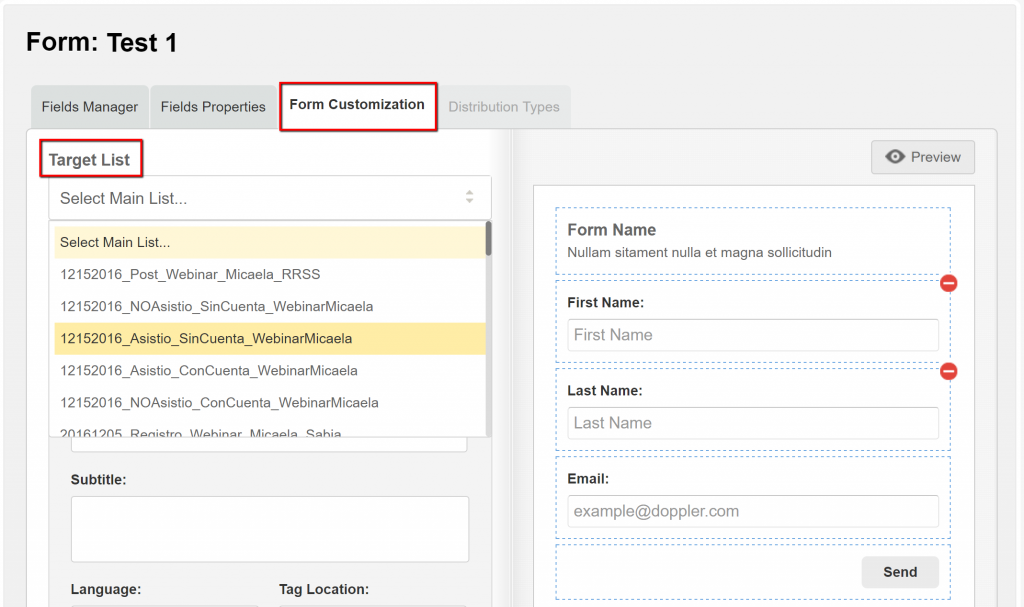Select 12152016_NOAsistio_SinCuenta_WebinarMicaela list option
The height and width of the screenshot is (607, 1024).
click(x=270, y=306)
